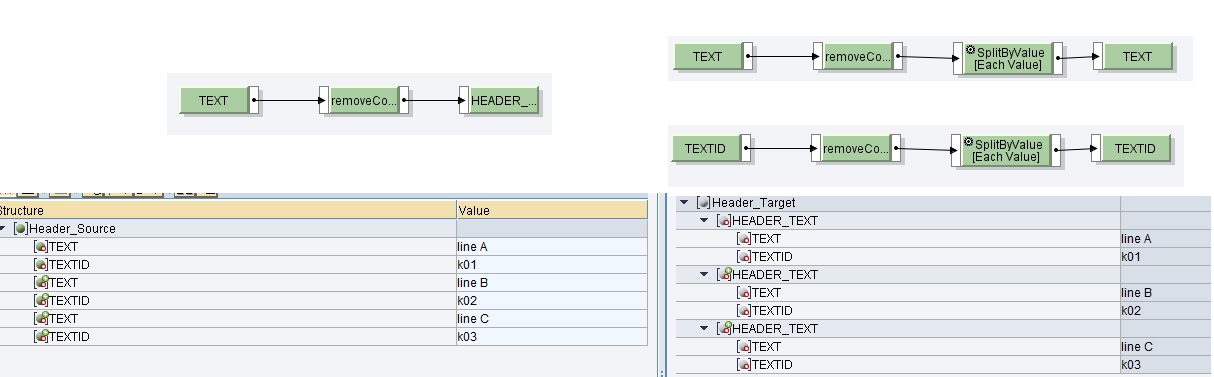
Task: Click value 'k01' in Header_Target tree
Action: [x=1131, y=257]
